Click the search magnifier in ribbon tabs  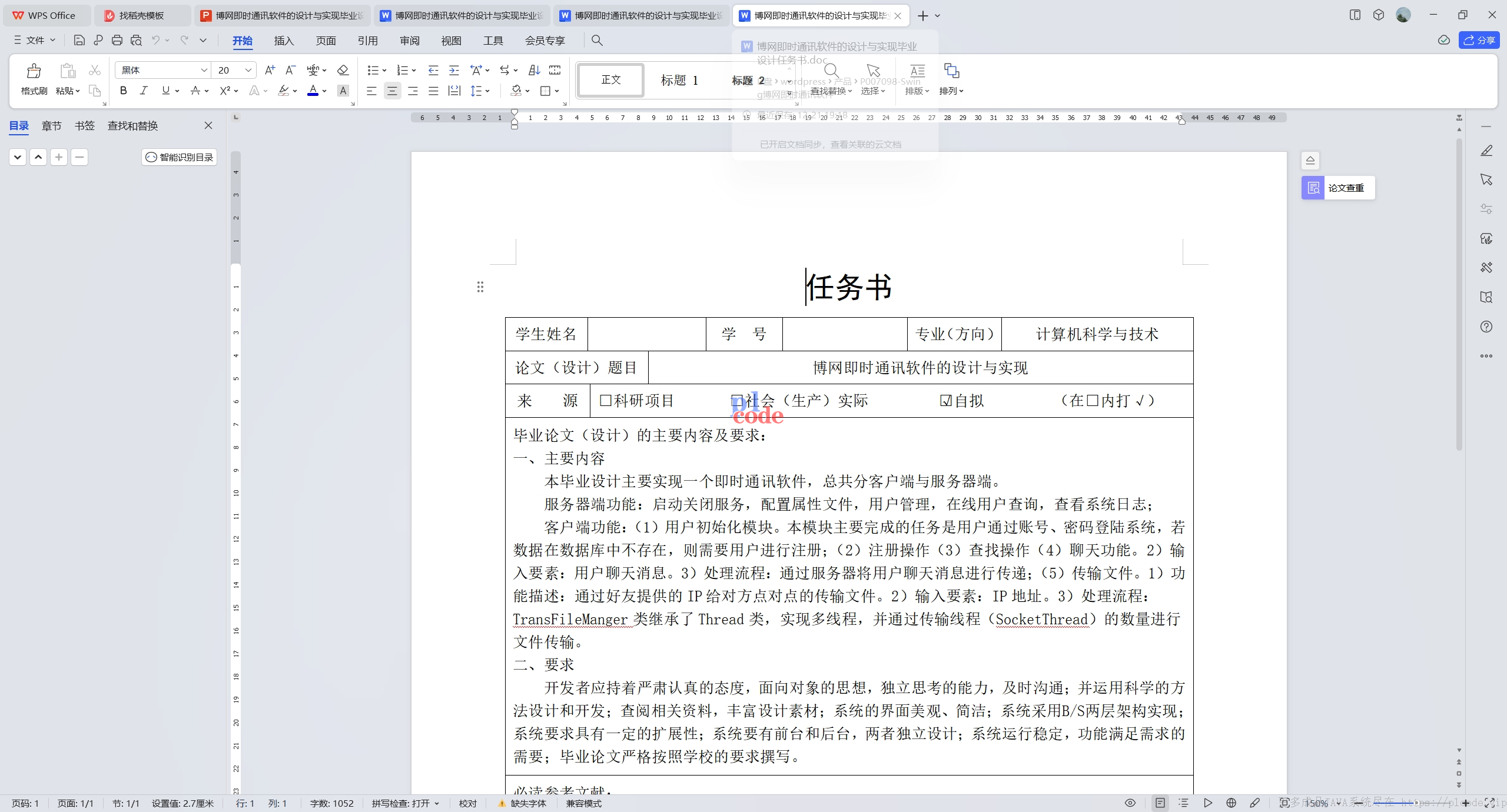[597, 40]
